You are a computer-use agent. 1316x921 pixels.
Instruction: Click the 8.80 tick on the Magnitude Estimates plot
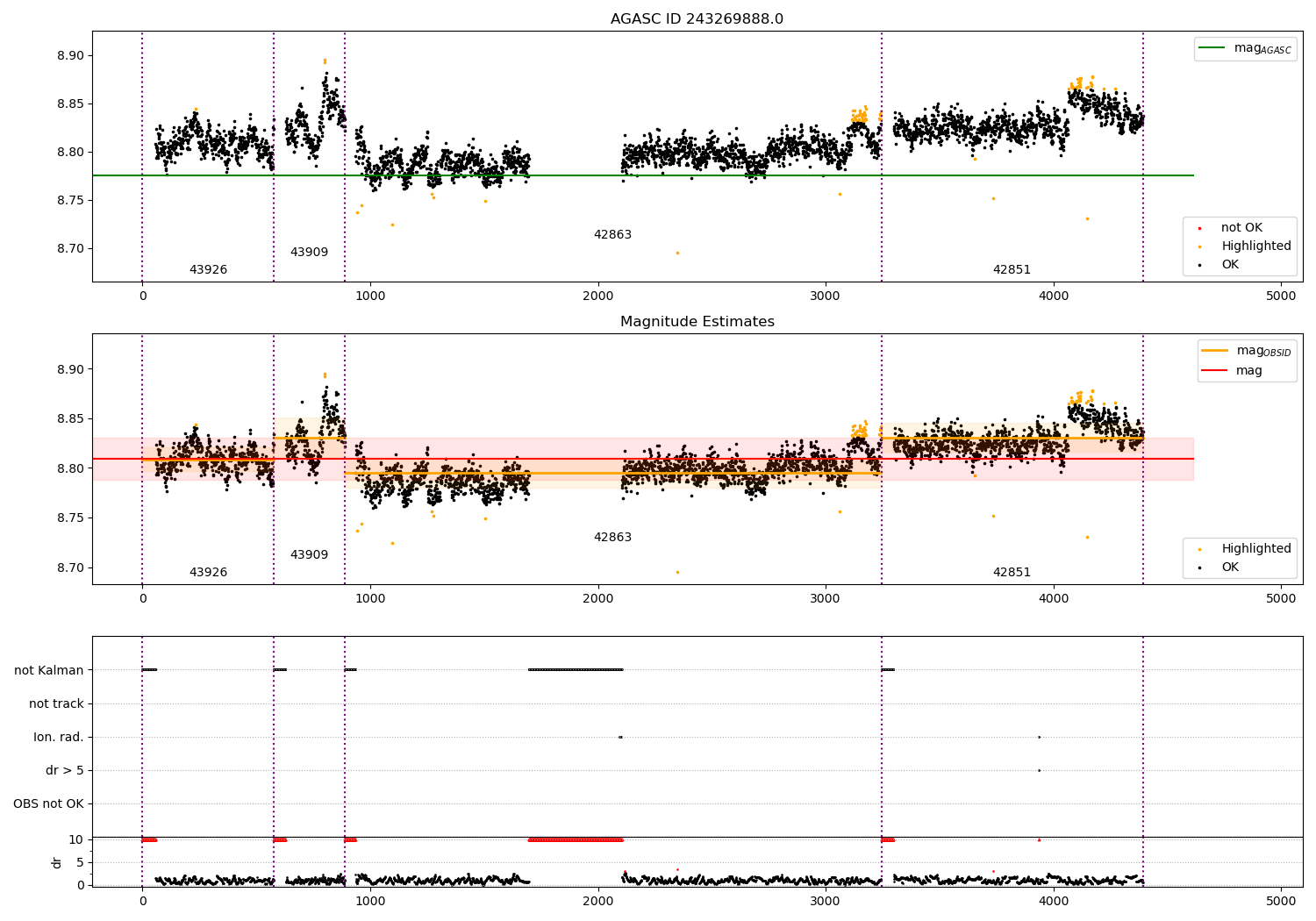click(x=70, y=468)
